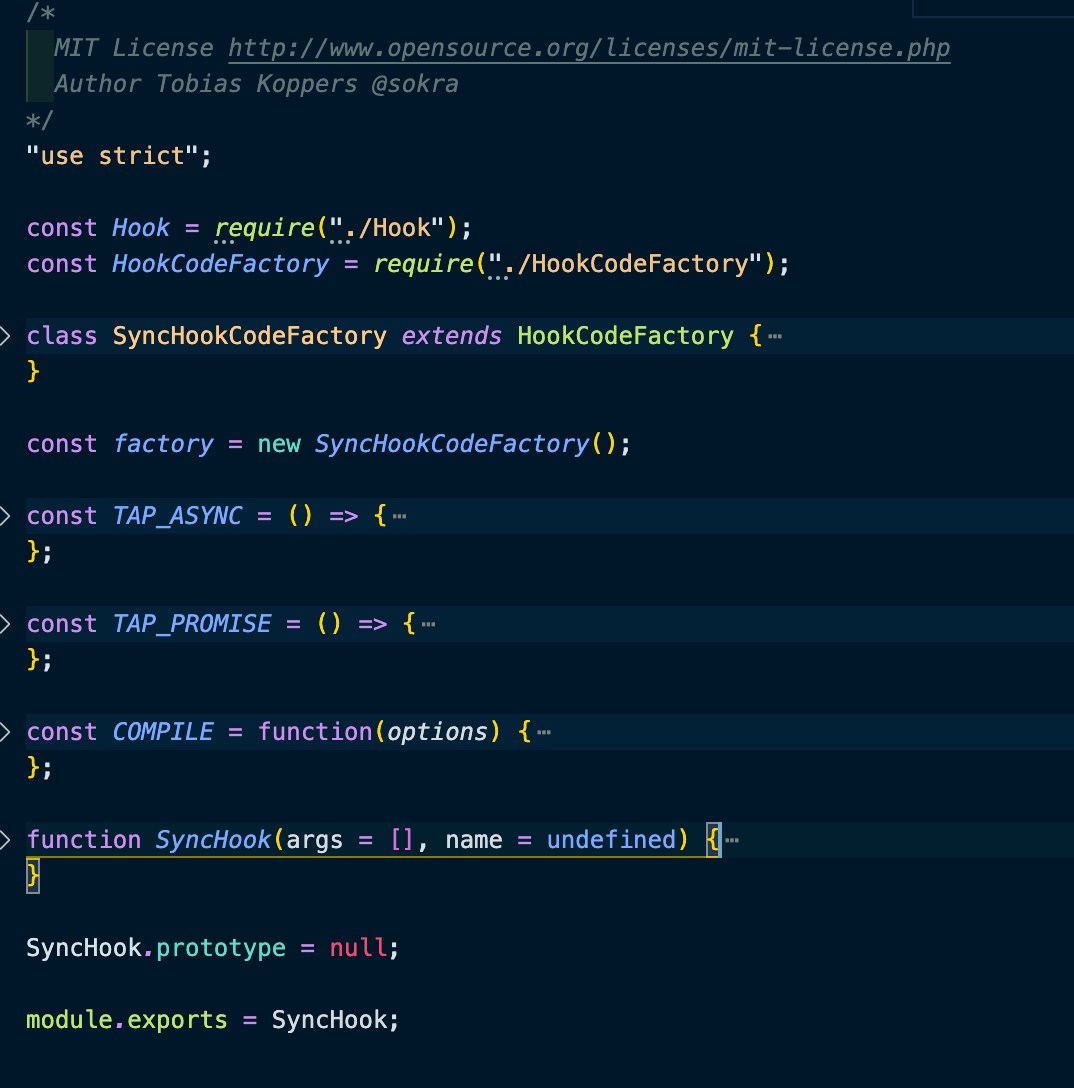The height and width of the screenshot is (1088, 1074).
Task: Click the folded ellipsis on TAP_ASYNC line
Action: [400, 516]
